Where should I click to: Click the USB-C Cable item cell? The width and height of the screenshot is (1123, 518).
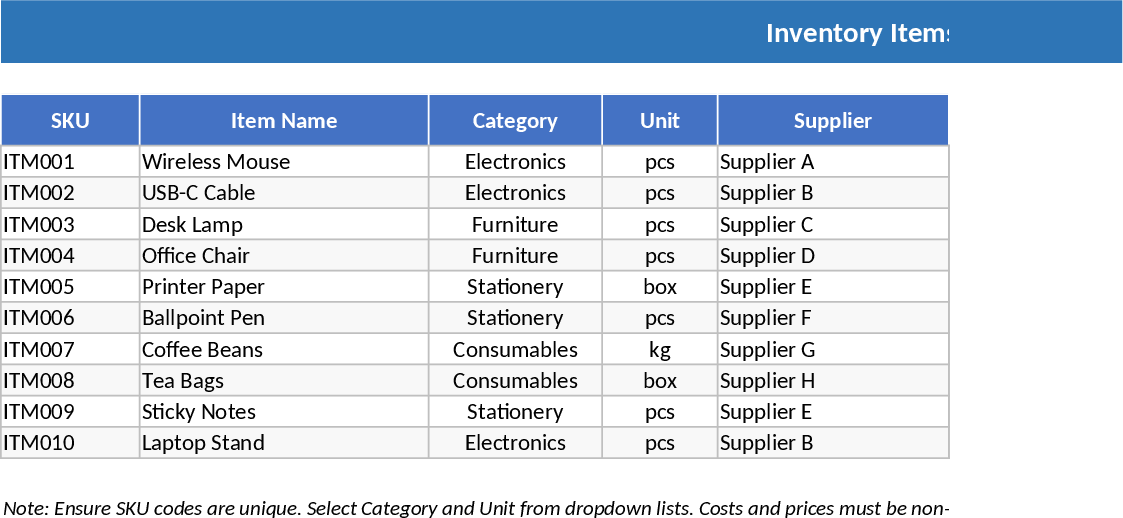point(284,193)
